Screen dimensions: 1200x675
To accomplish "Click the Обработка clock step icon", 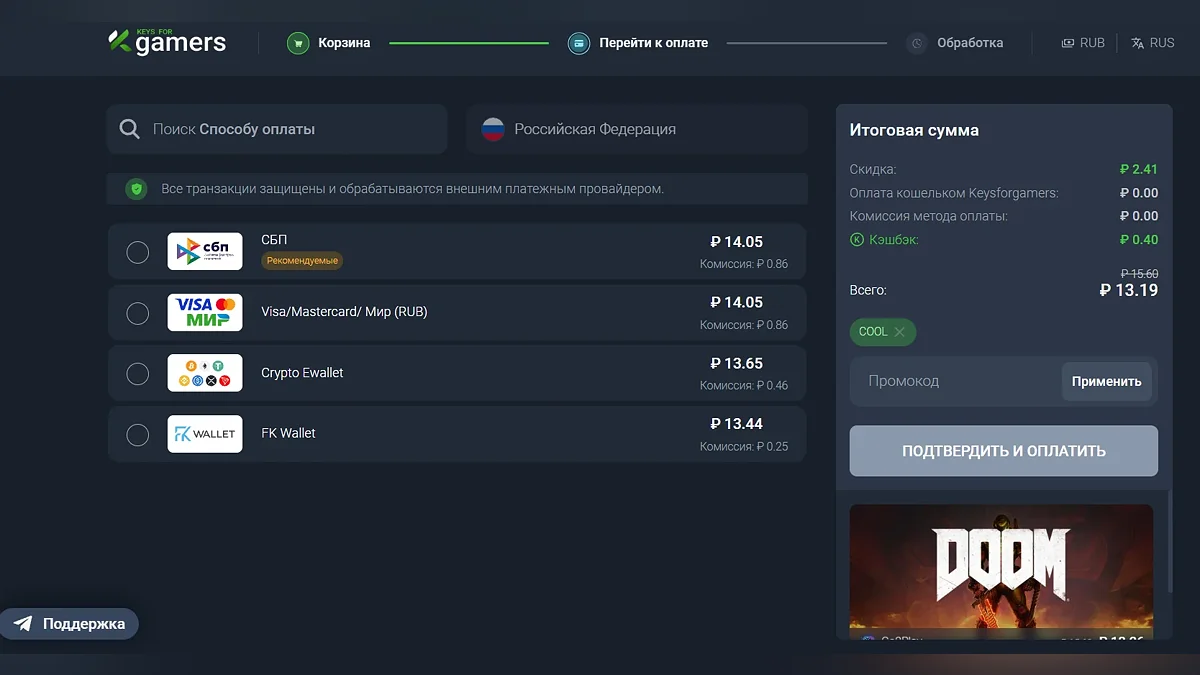I will [917, 43].
